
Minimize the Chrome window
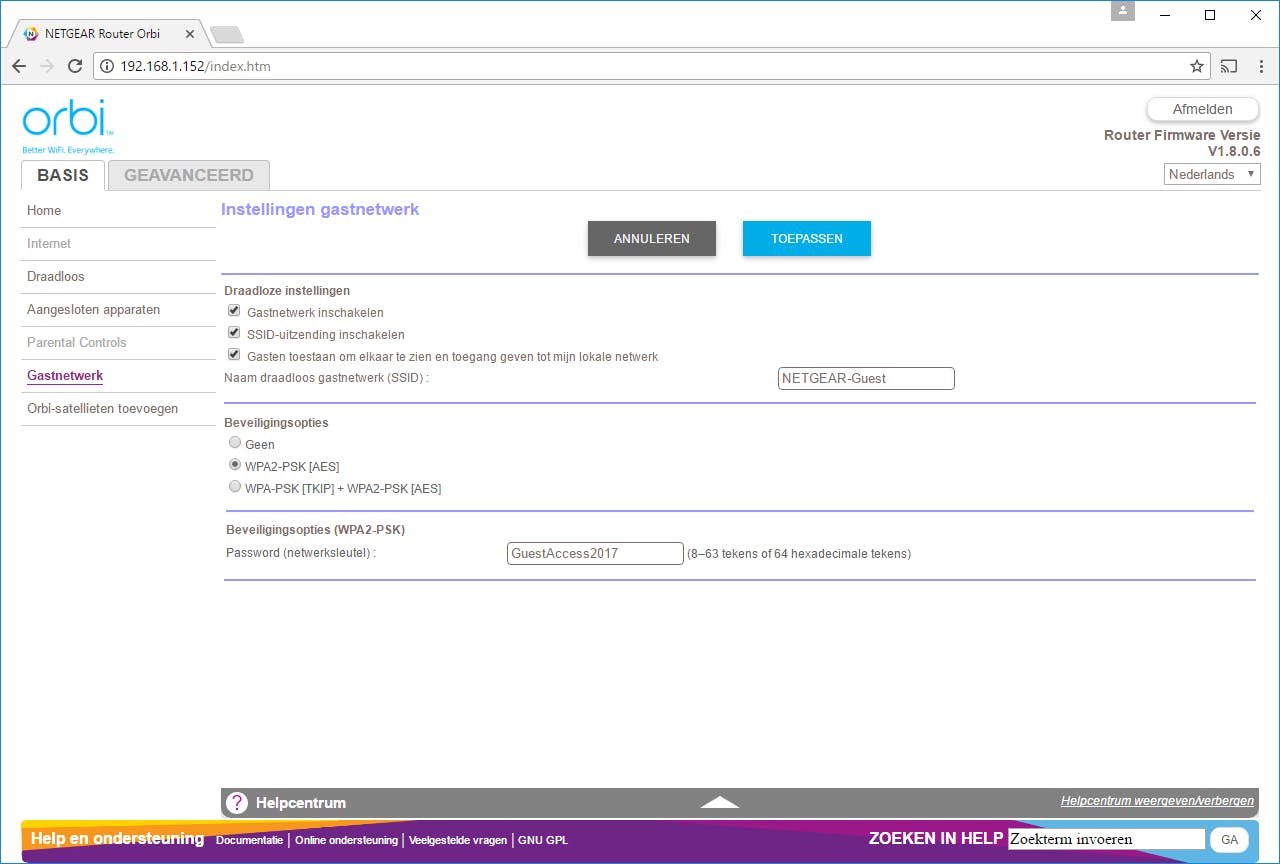[1164, 15]
